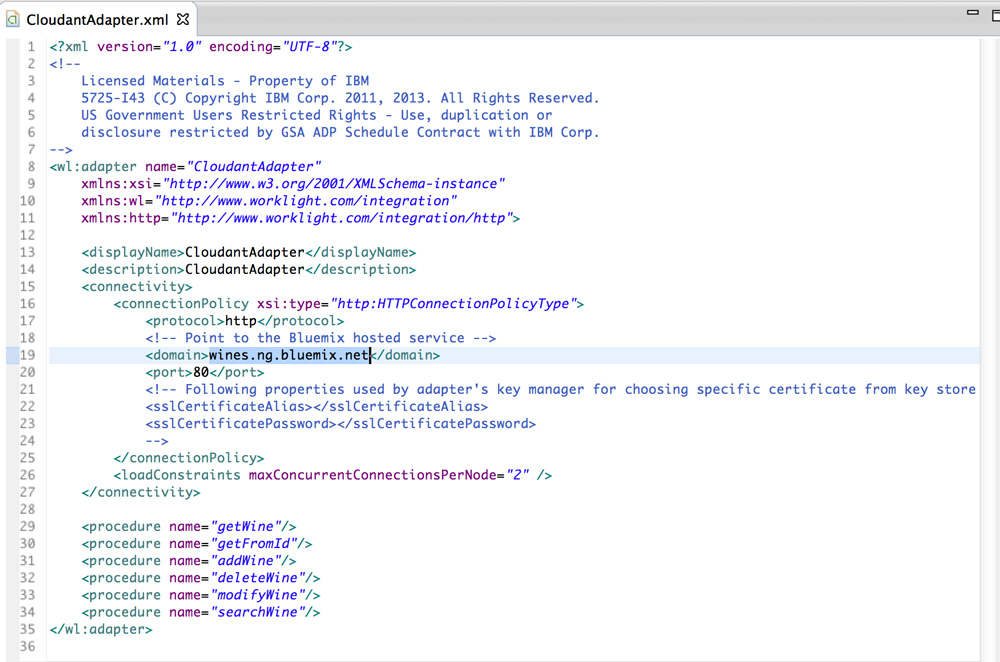The image size is (1000, 662).
Task: Click the description text CloudantAdapter
Action: (245, 270)
